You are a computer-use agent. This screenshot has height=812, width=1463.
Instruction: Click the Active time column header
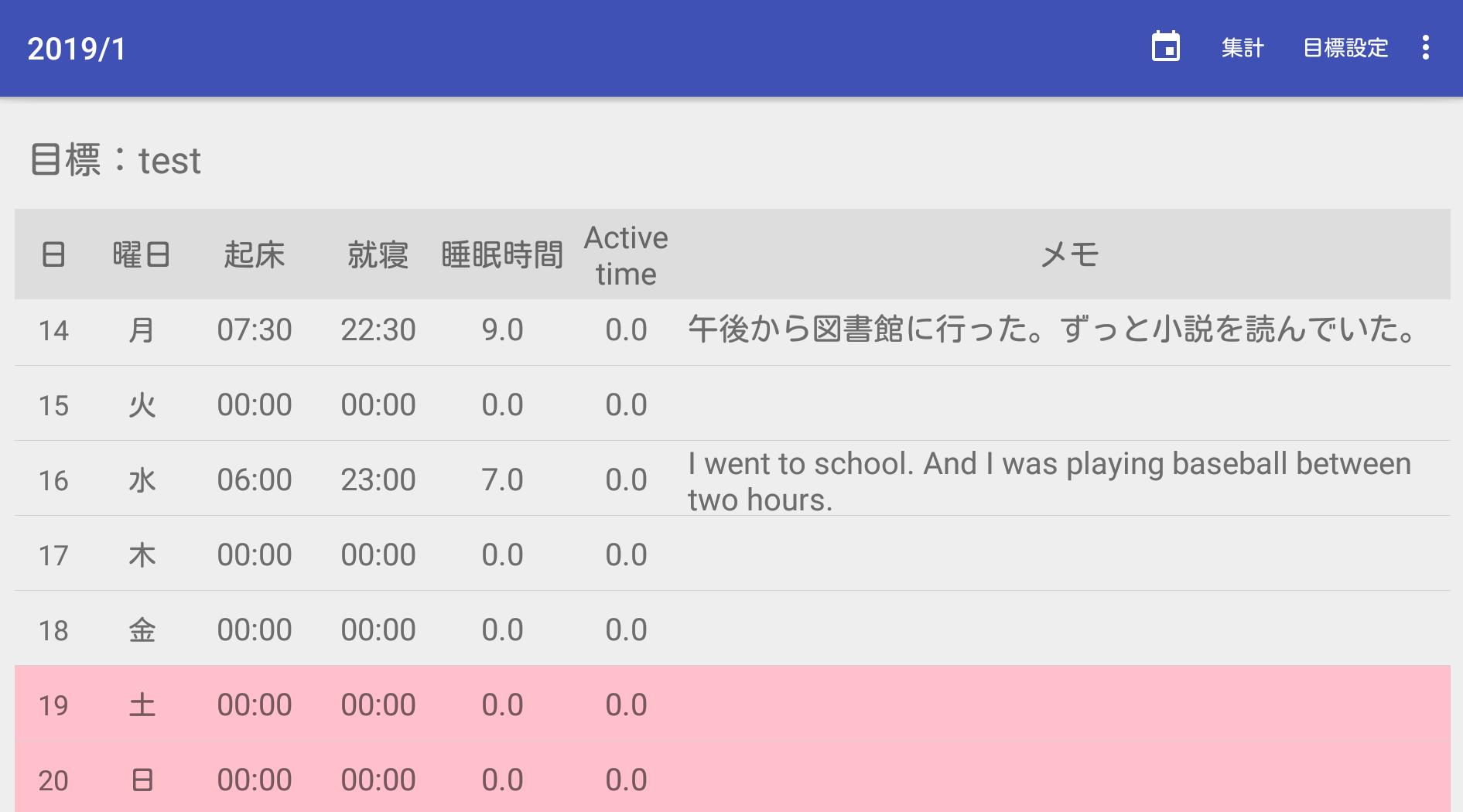click(626, 255)
